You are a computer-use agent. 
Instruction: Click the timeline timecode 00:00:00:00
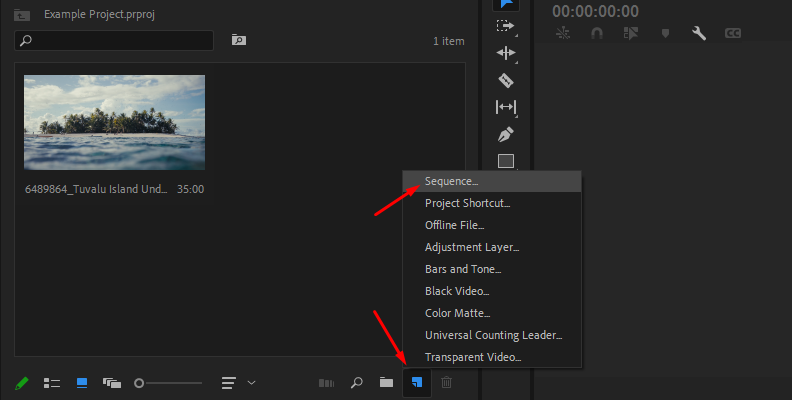pos(596,11)
